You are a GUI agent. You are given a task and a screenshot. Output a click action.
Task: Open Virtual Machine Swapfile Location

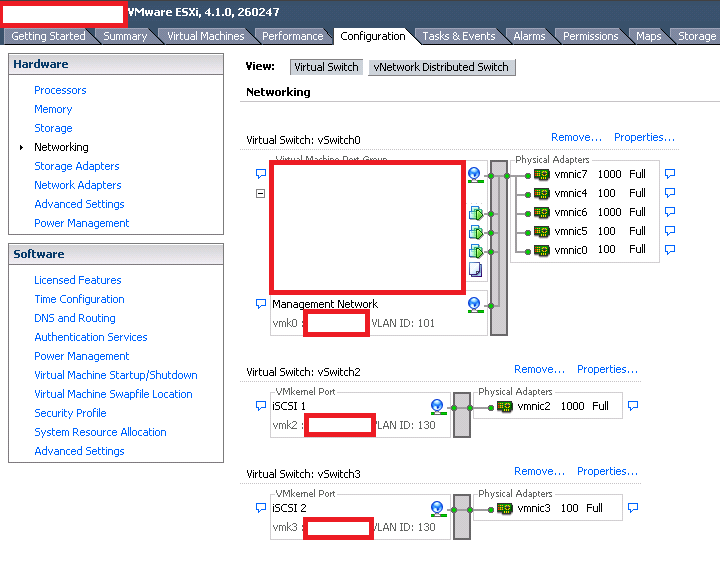[113, 394]
